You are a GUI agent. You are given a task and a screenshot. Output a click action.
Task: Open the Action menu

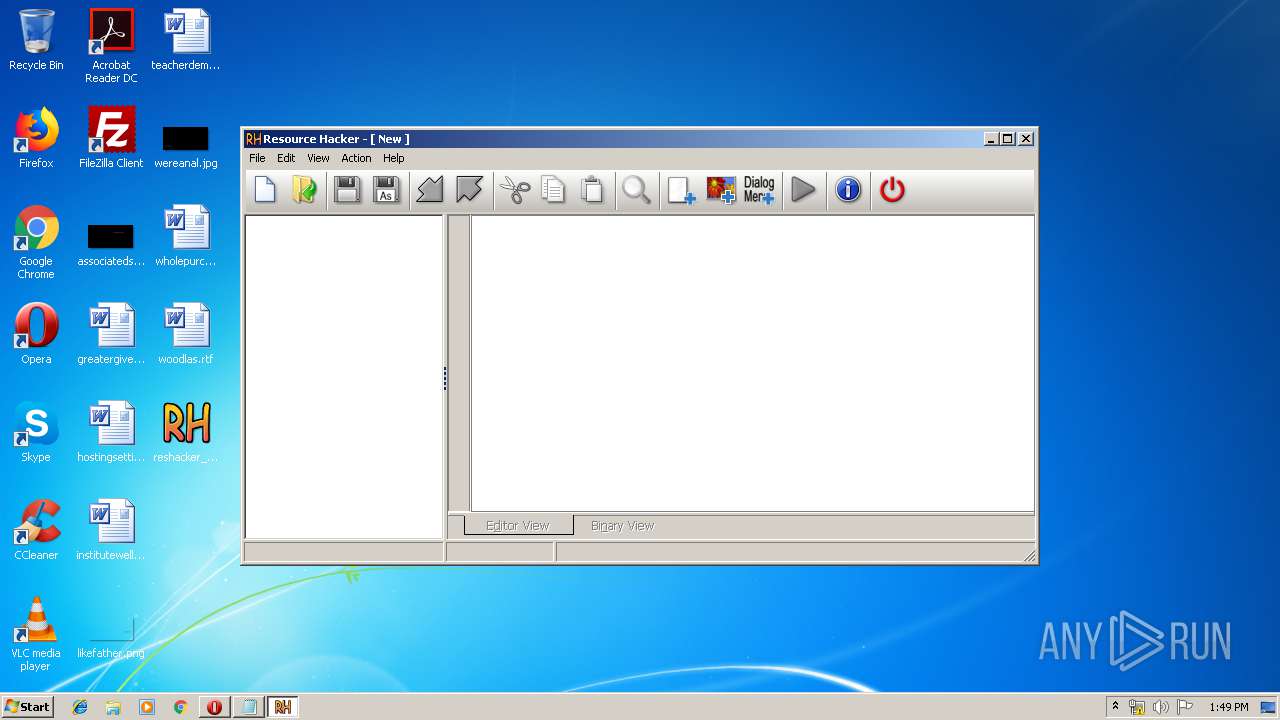356,158
